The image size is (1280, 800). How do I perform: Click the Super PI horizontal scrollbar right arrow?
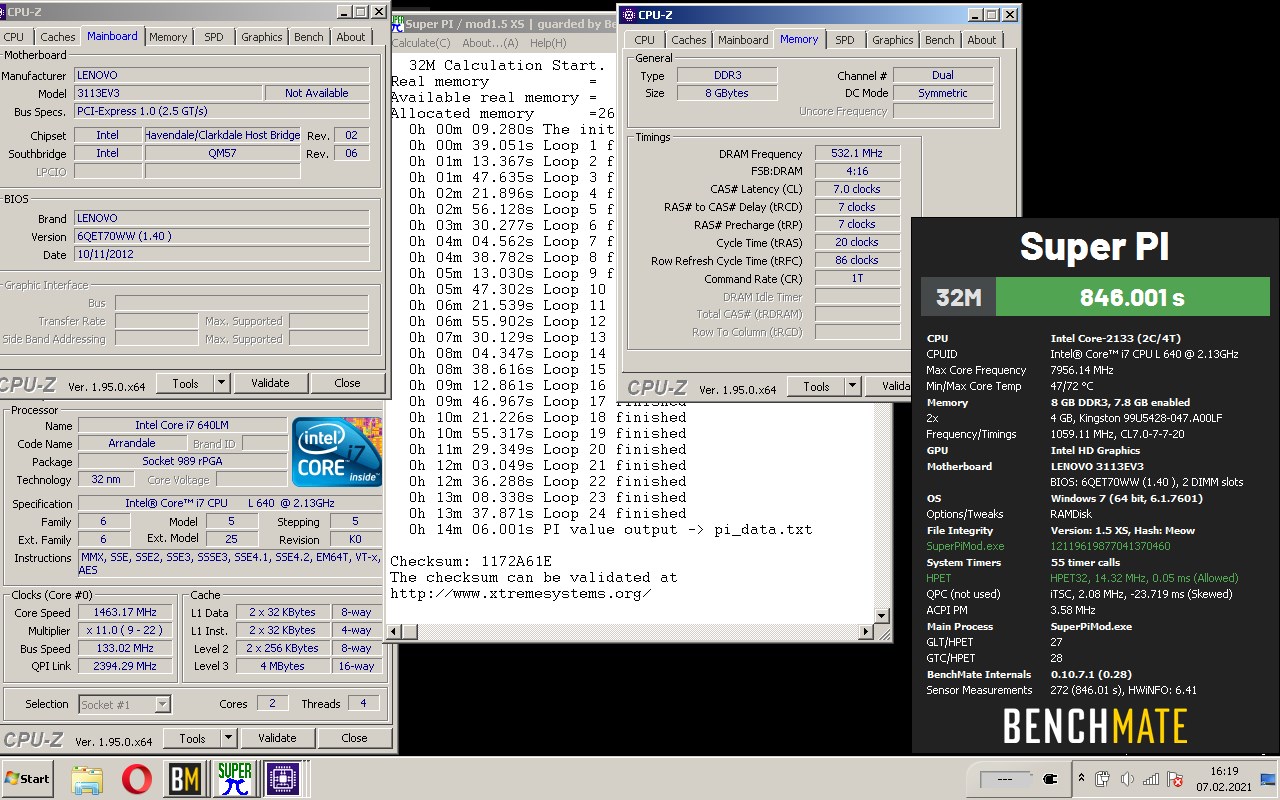coord(866,631)
